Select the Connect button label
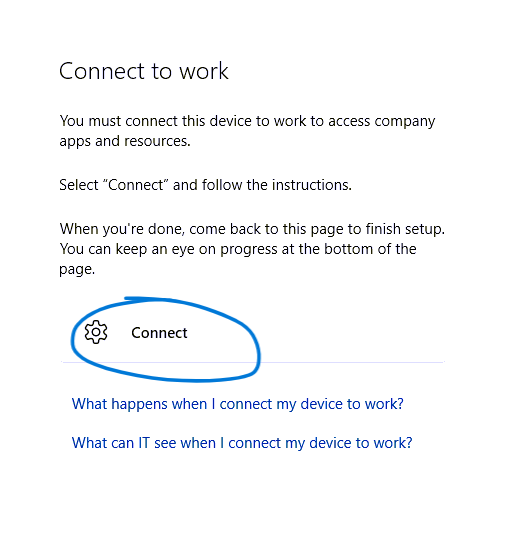Image resolution: width=522 pixels, height=548 pixels. (159, 333)
